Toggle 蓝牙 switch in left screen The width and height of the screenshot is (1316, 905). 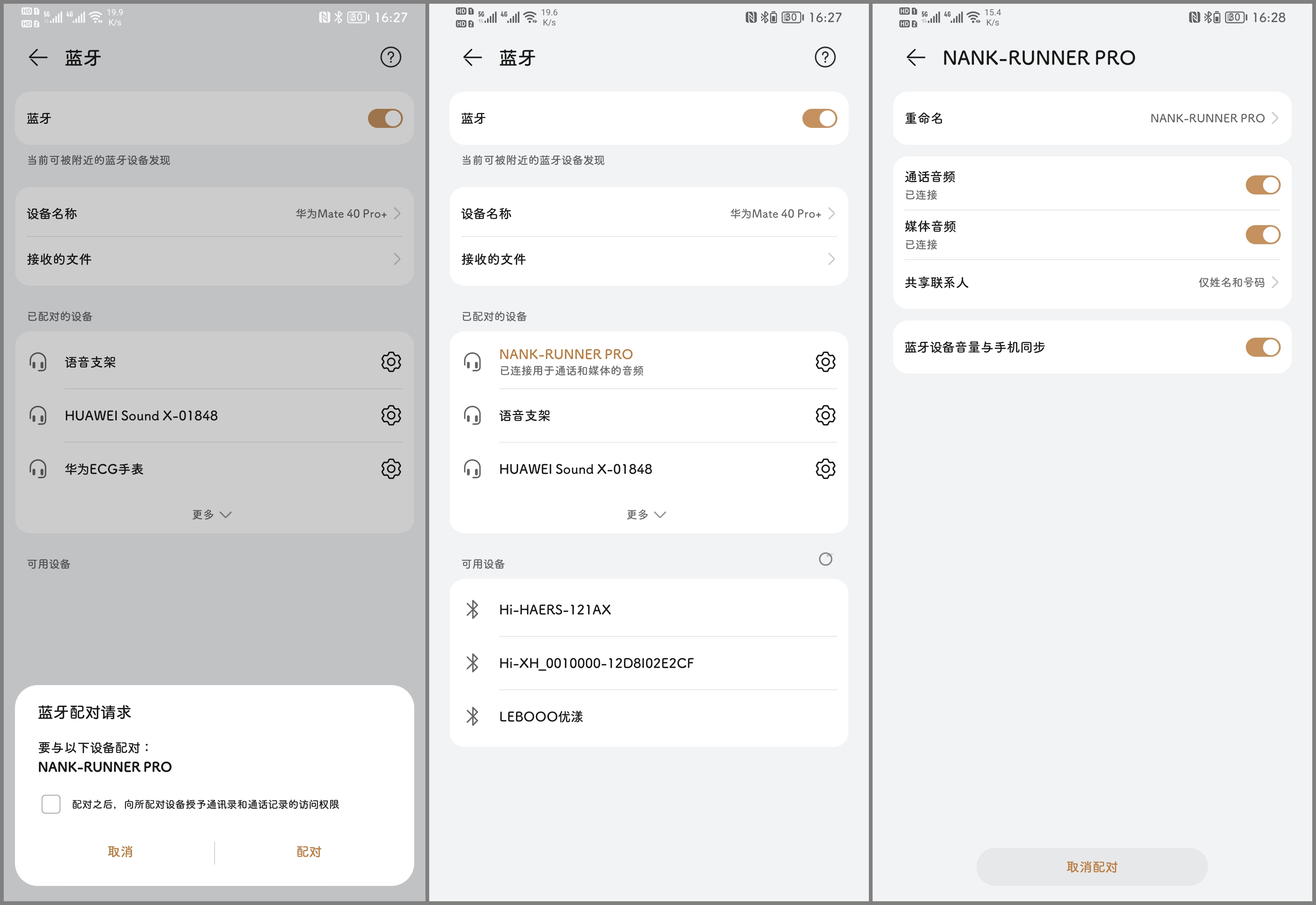coord(385,119)
